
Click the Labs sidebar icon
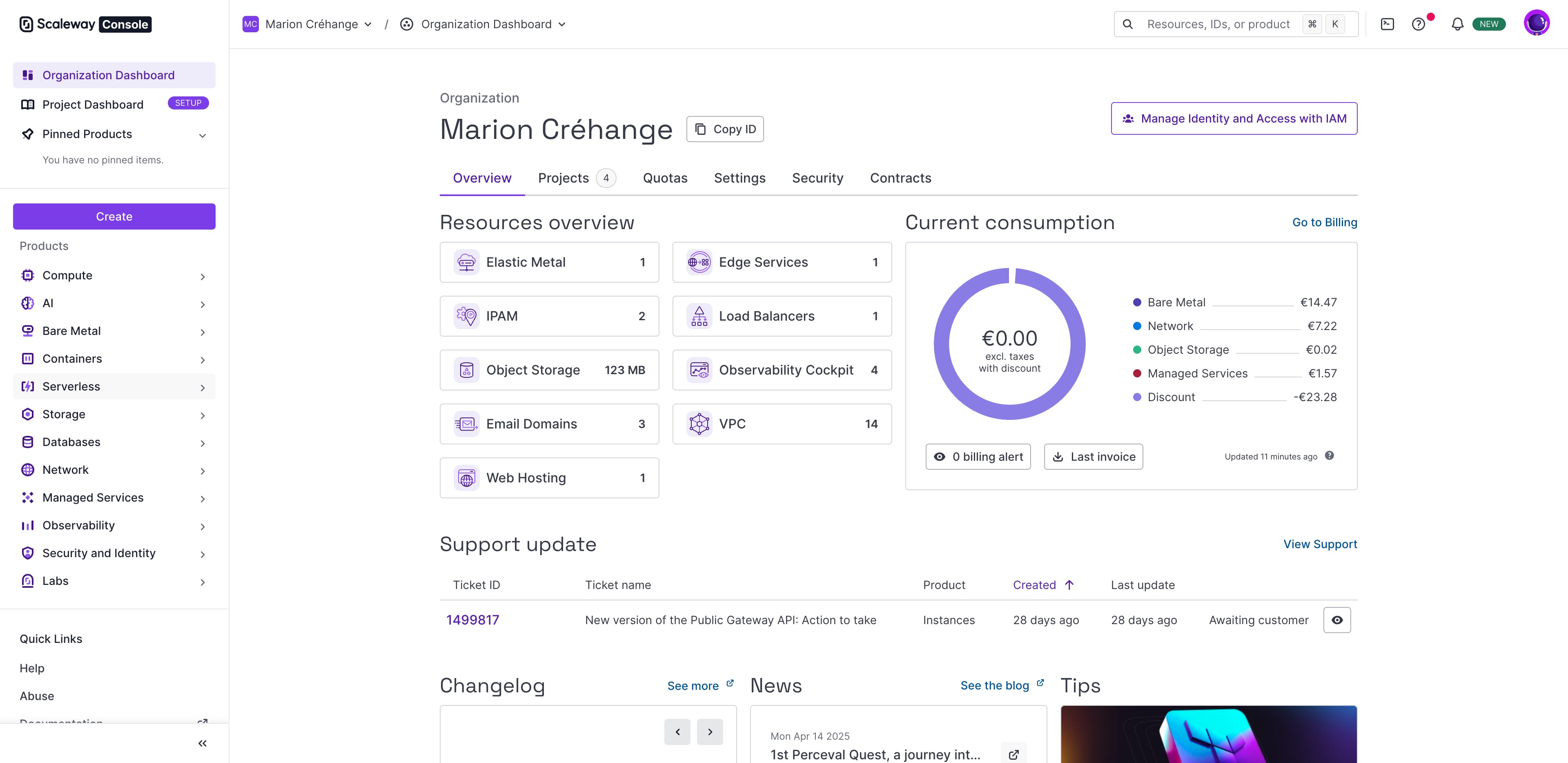tap(27, 581)
